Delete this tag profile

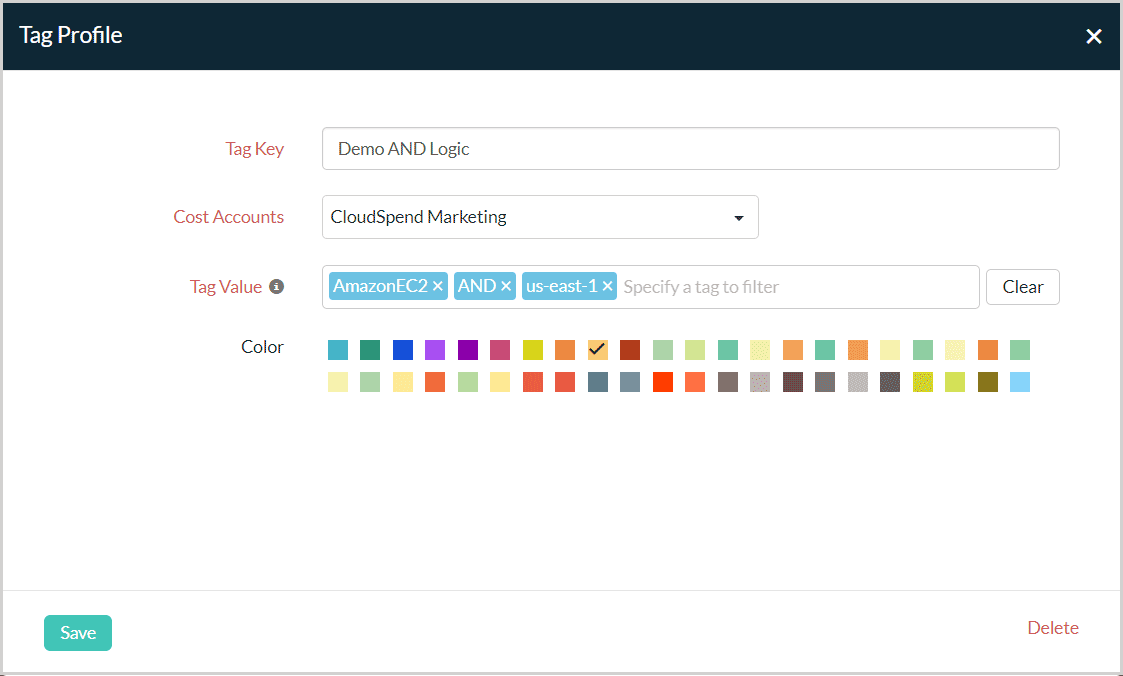pyautogui.click(x=1053, y=628)
